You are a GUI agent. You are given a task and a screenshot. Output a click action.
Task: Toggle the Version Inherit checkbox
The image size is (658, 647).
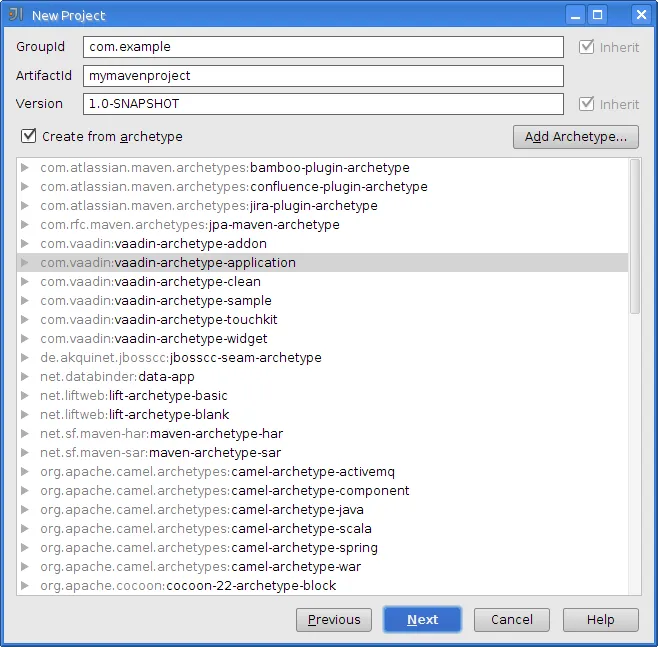point(586,104)
